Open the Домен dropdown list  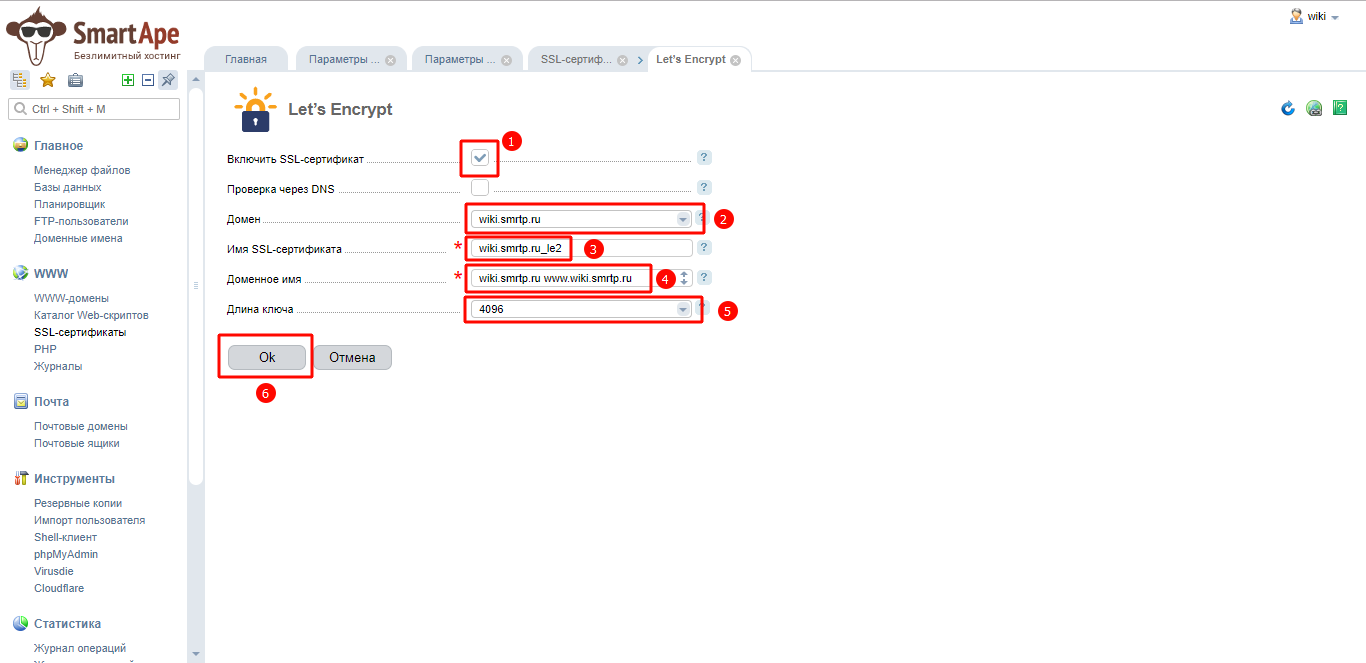point(581,219)
